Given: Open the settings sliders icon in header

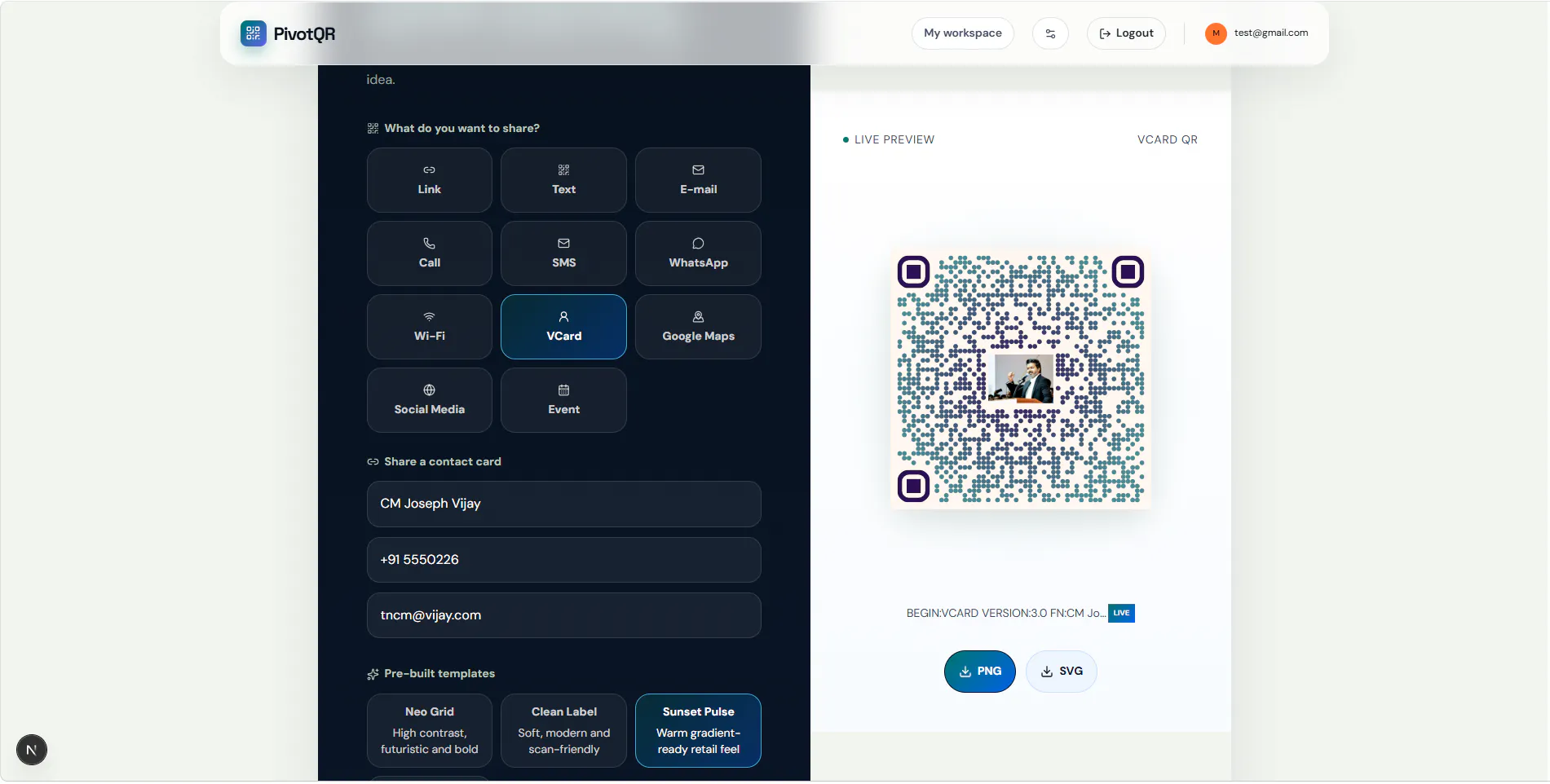Looking at the screenshot, I should (x=1050, y=33).
